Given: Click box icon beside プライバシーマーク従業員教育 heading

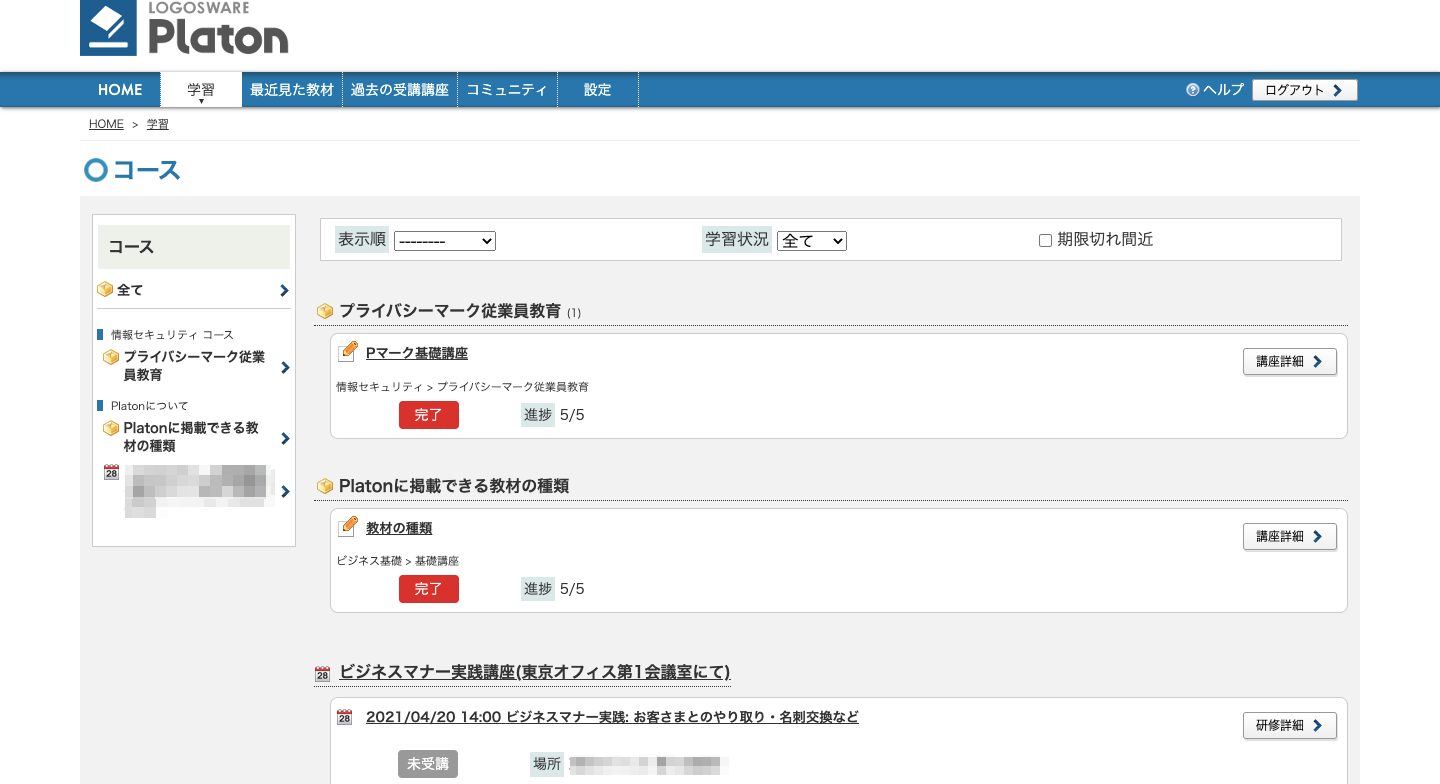Looking at the screenshot, I should pos(325,312).
